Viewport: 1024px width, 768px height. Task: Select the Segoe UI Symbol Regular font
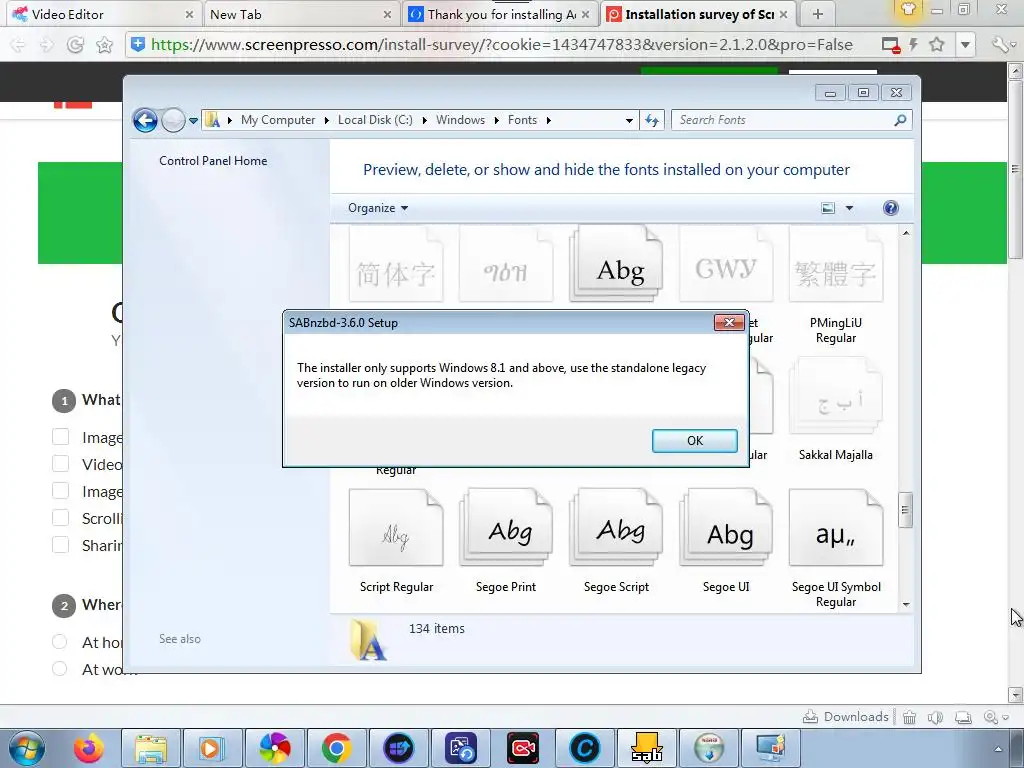coord(836,549)
